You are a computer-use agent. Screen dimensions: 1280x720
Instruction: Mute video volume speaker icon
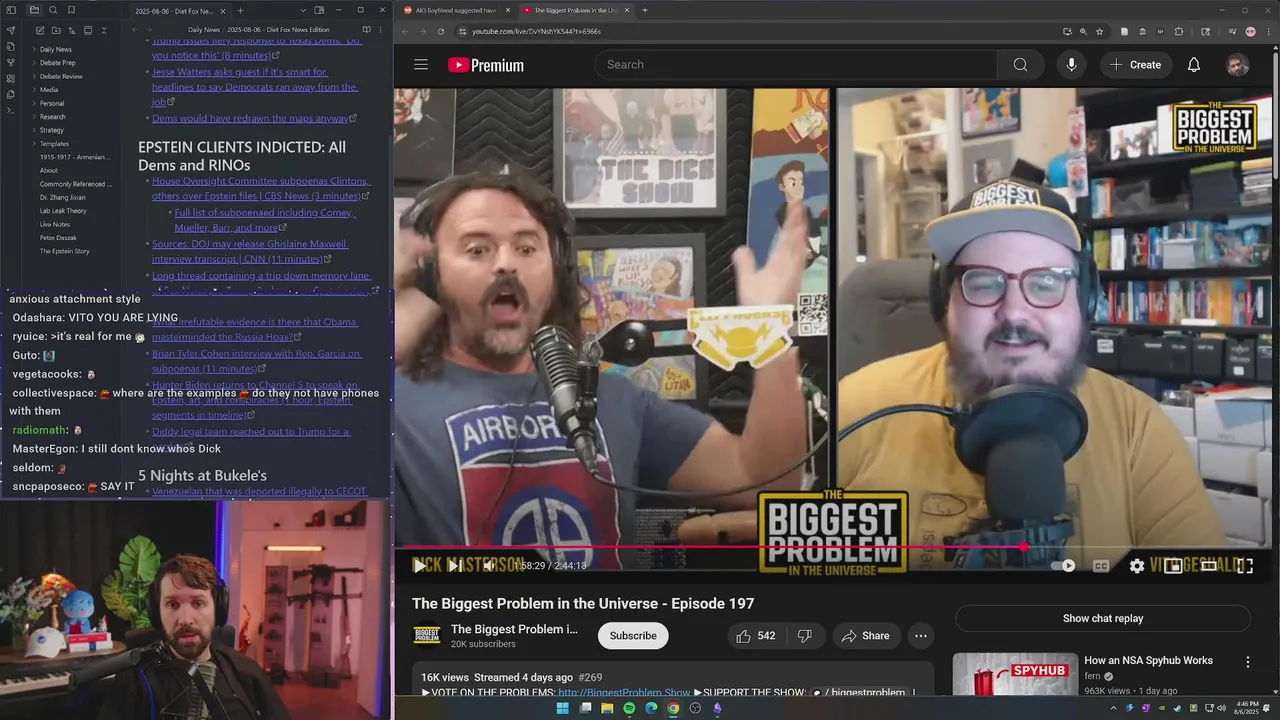coord(488,566)
